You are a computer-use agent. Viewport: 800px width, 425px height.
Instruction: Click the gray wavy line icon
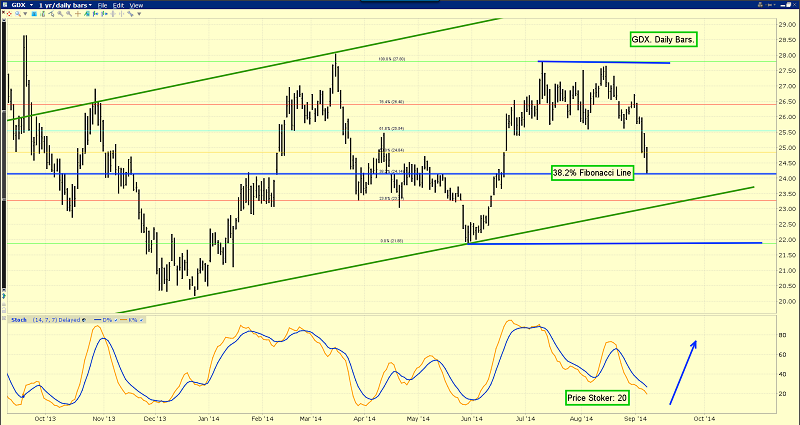point(130,14)
